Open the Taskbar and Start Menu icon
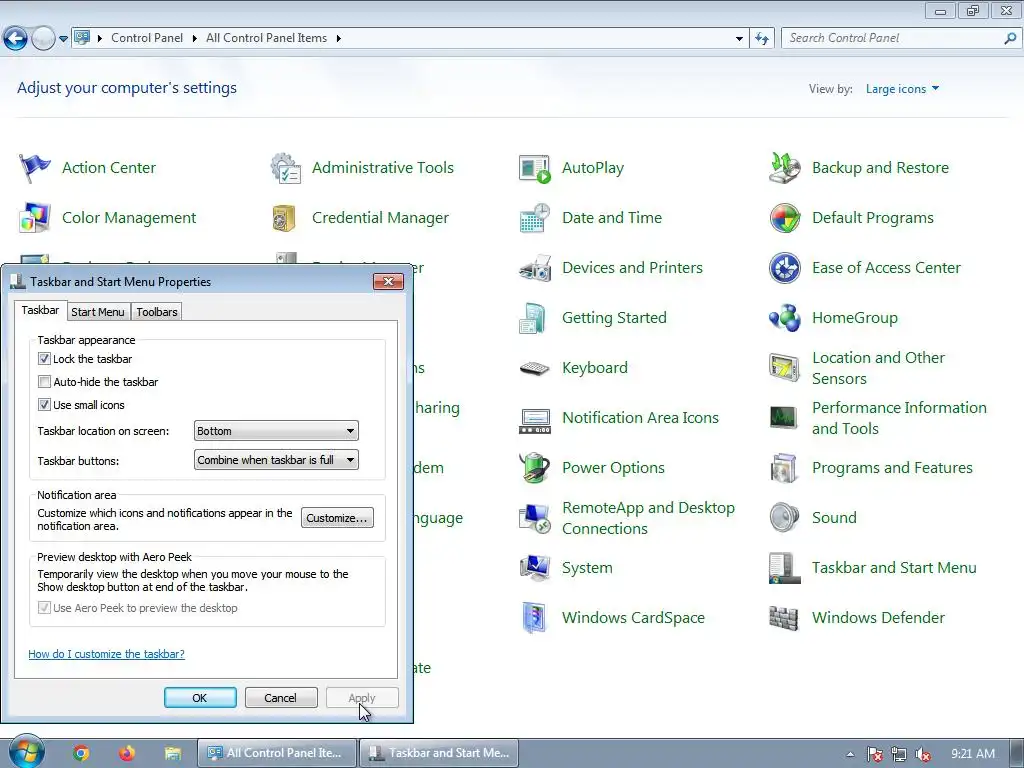The image size is (1024, 768). coord(784,568)
